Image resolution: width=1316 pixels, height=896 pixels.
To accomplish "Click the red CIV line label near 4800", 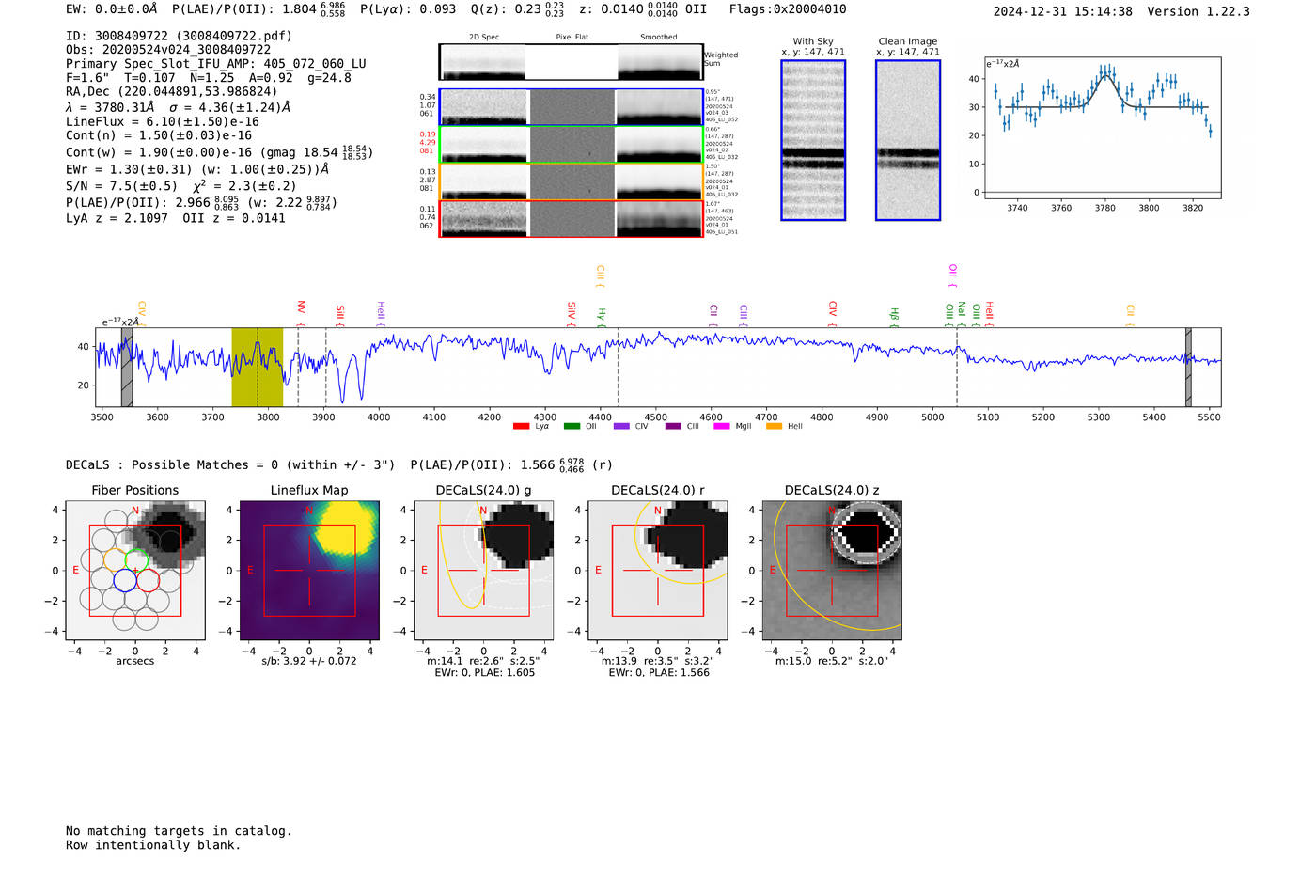I will (832, 313).
